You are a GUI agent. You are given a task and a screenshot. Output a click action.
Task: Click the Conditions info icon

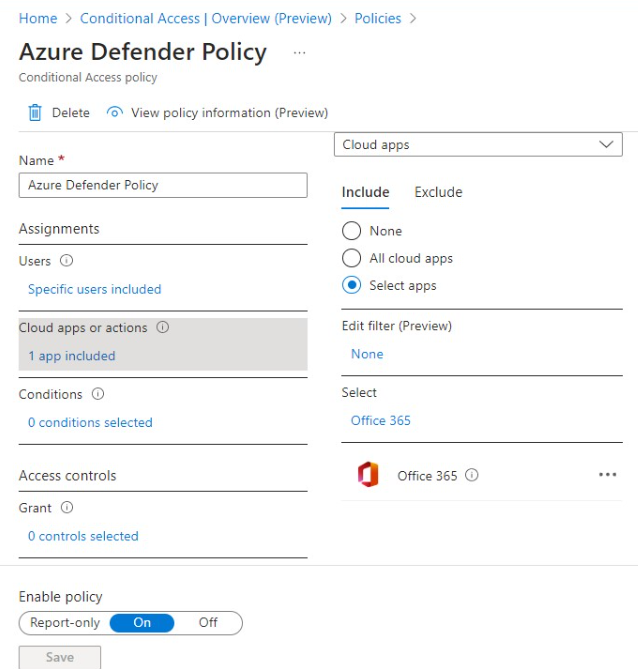(98, 394)
